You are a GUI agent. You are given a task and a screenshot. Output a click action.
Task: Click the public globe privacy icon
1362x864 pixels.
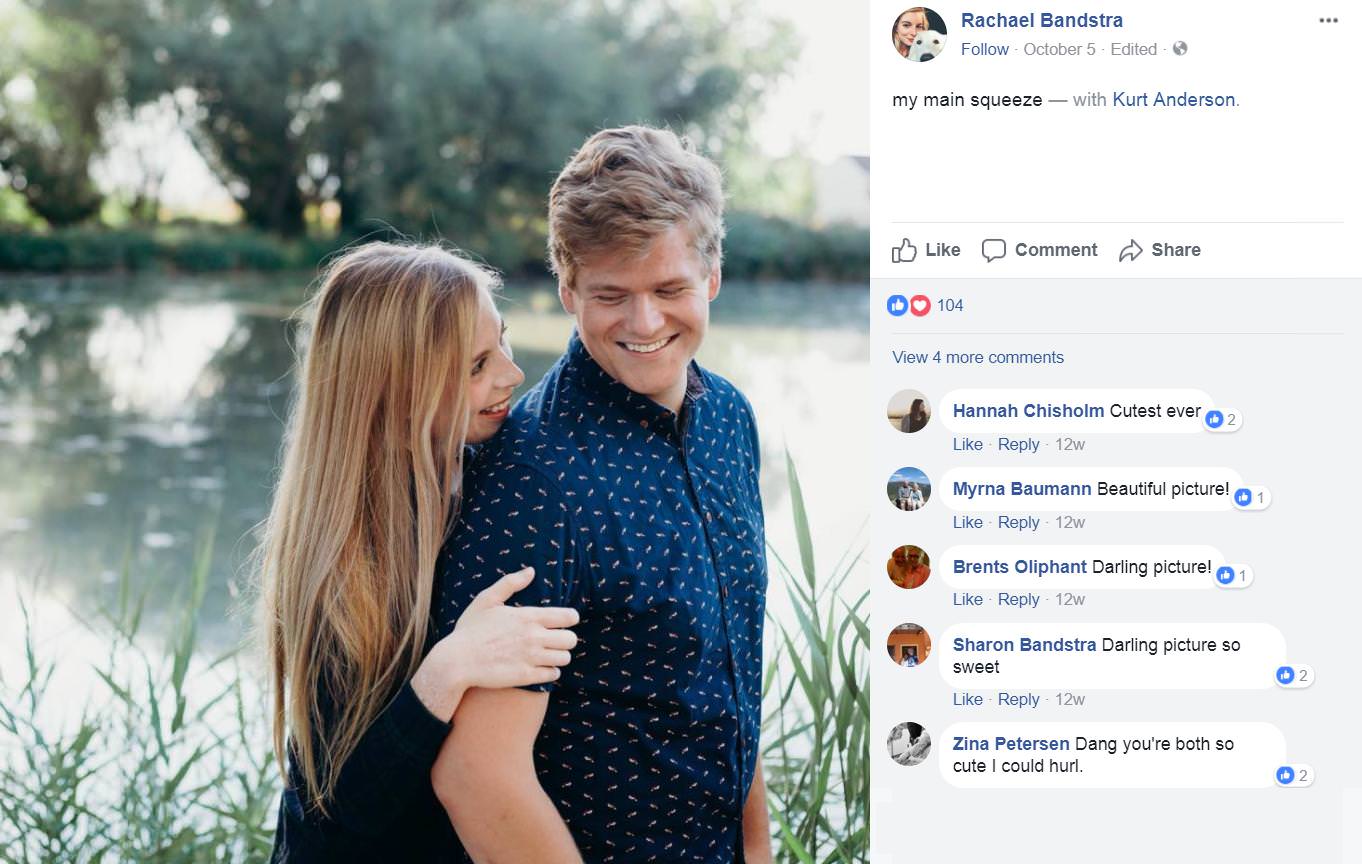pos(1180,48)
